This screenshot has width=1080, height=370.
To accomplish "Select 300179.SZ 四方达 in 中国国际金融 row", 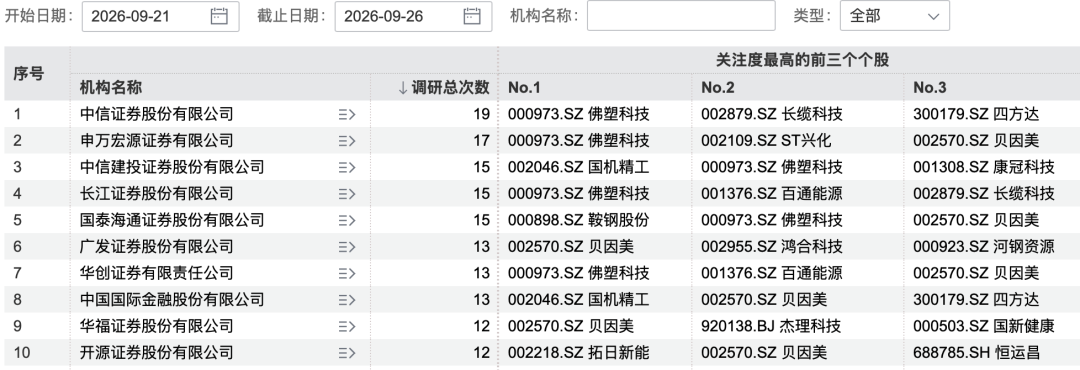I will [x=976, y=300].
